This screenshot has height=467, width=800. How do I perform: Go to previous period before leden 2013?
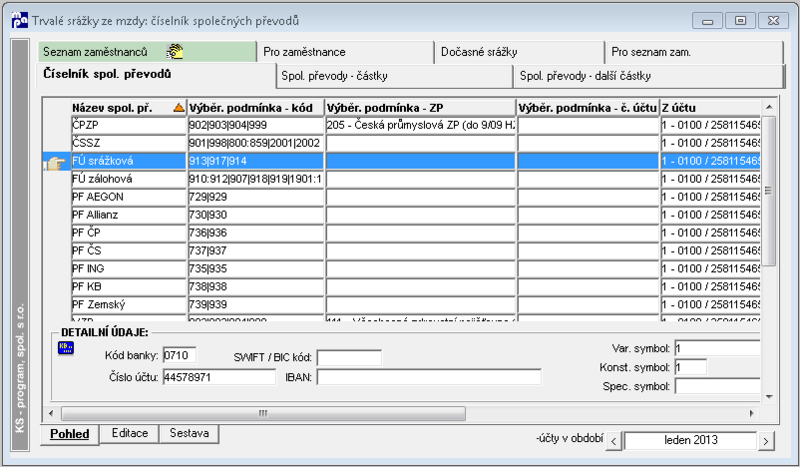(613, 441)
